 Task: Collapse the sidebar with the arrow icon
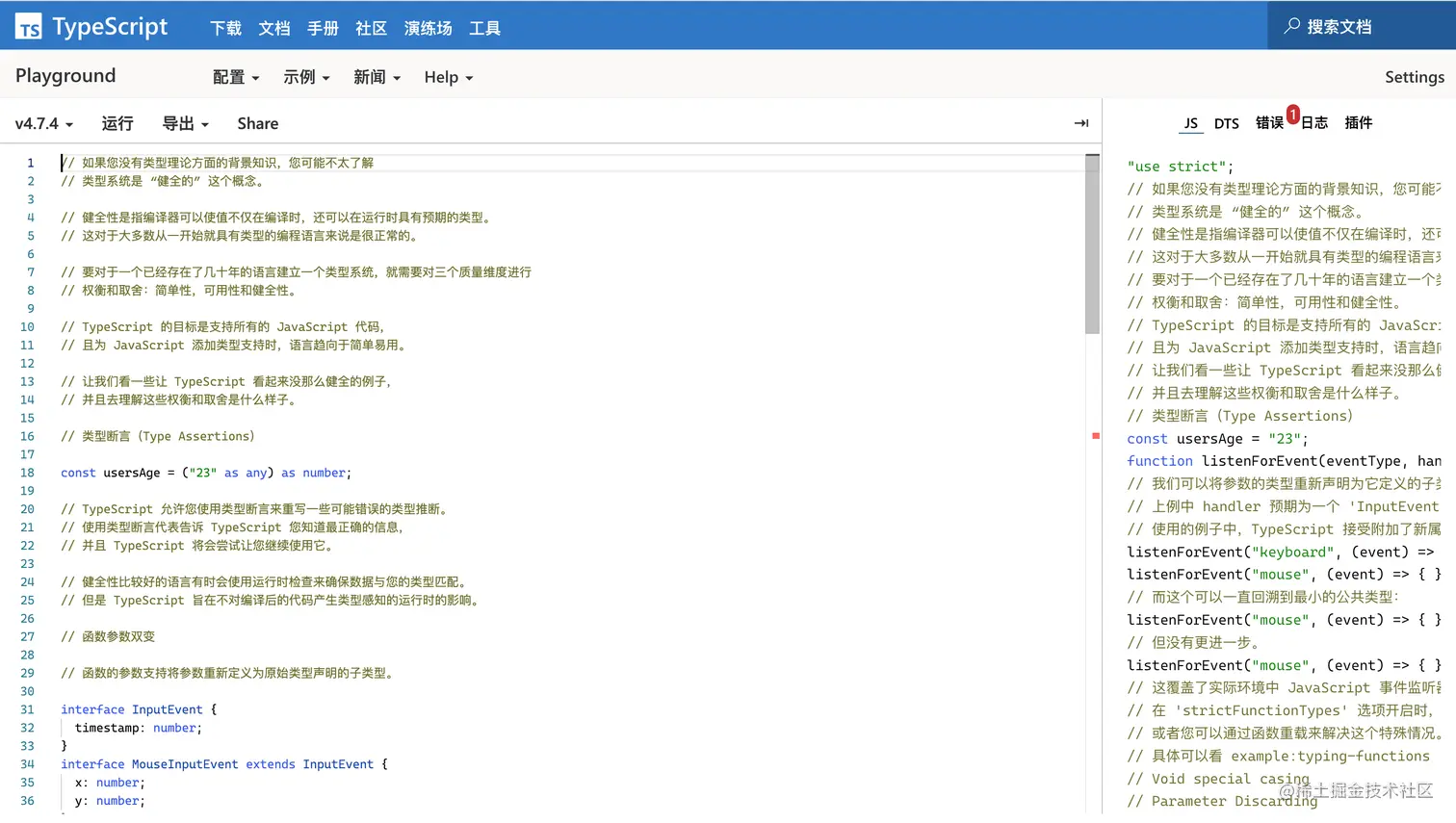coord(1081,123)
